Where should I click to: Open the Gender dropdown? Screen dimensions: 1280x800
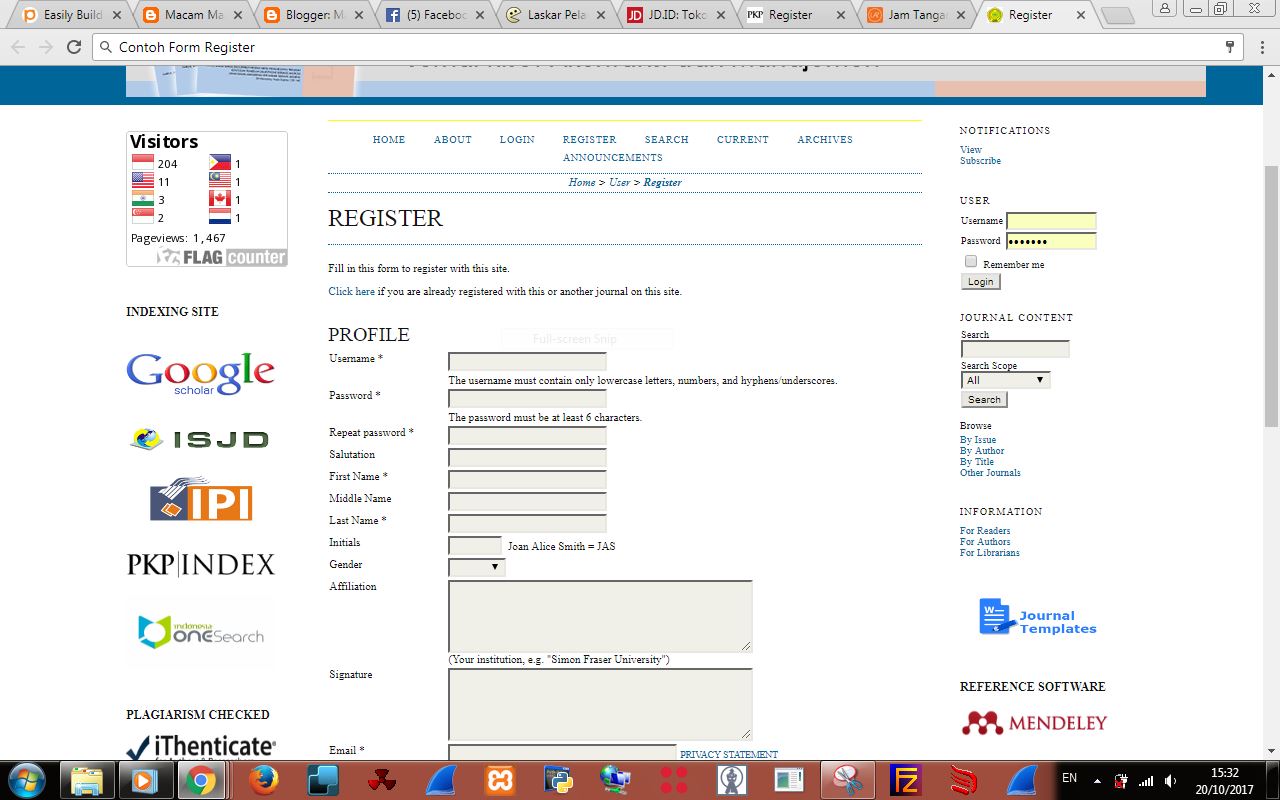(x=477, y=567)
